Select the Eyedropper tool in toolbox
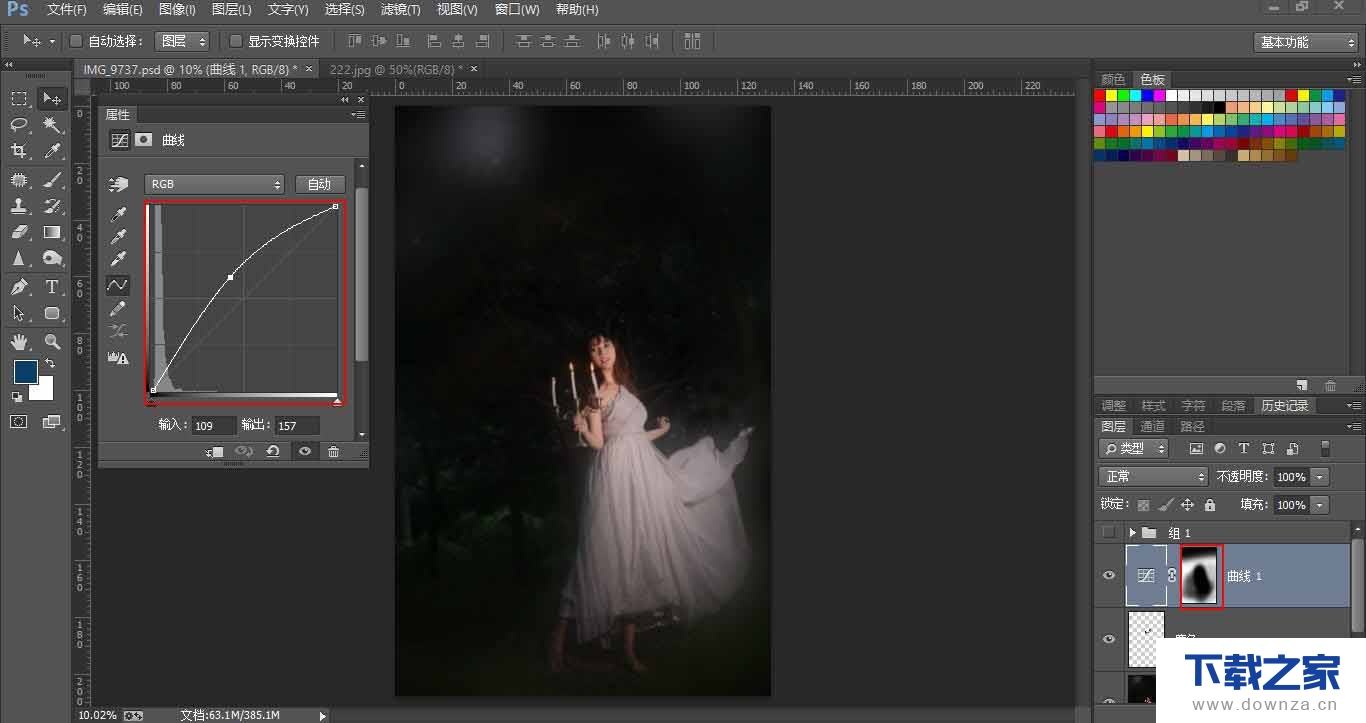 (52, 151)
